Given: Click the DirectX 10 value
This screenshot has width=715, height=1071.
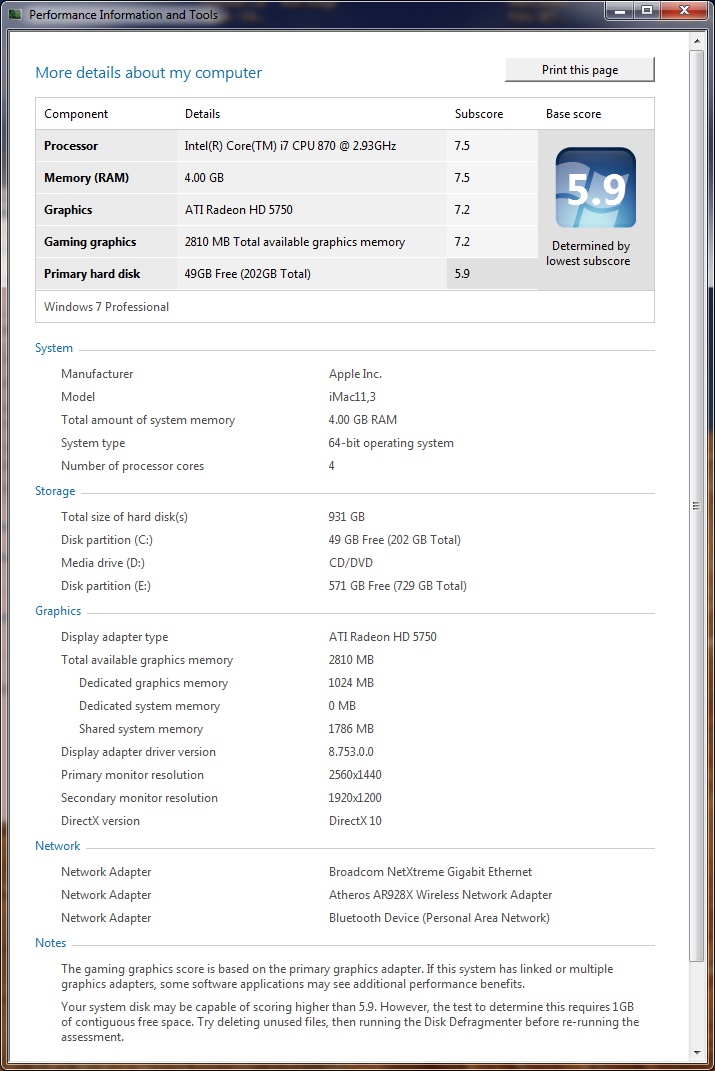Looking at the screenshot, I should pos(355,821).
